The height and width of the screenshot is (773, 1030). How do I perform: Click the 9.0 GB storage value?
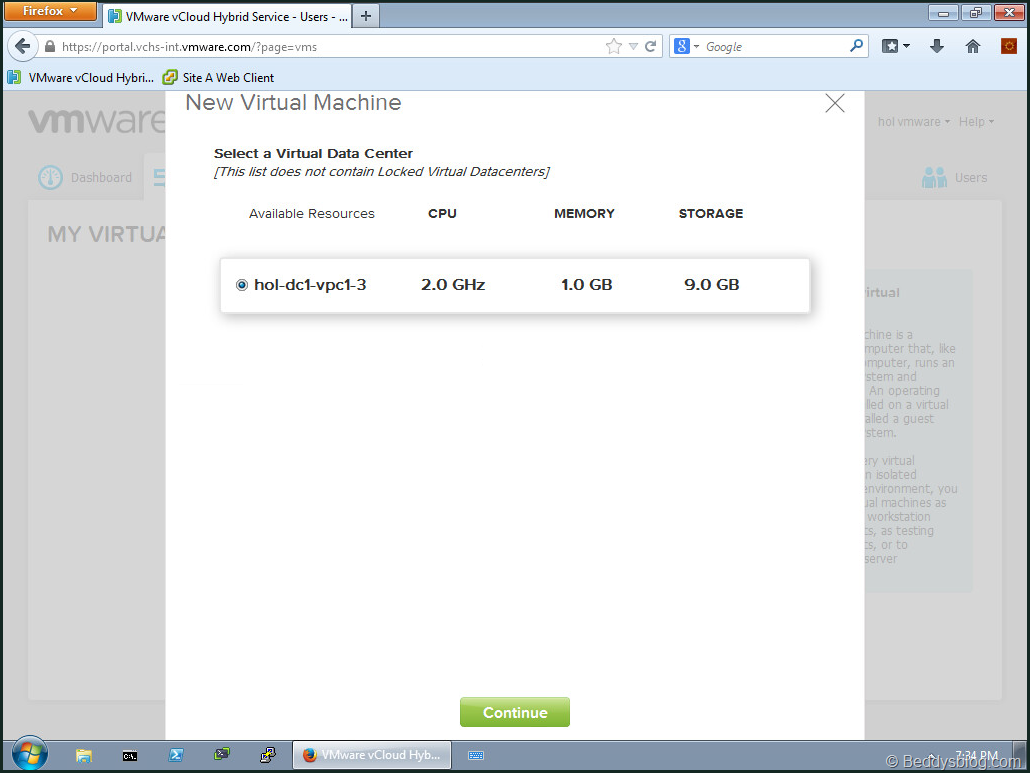pos(712,284)
